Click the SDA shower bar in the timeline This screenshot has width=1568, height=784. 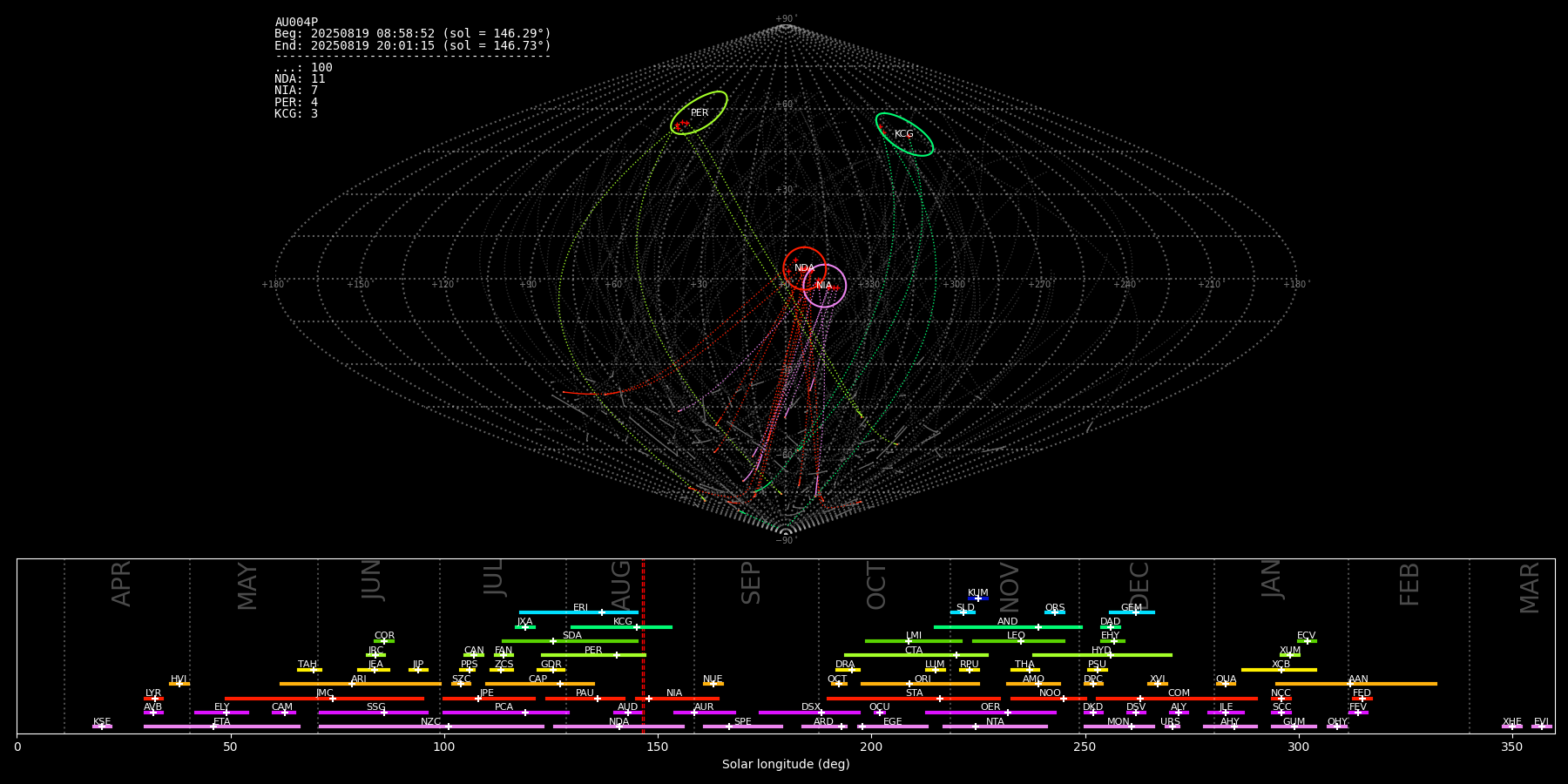570,641
